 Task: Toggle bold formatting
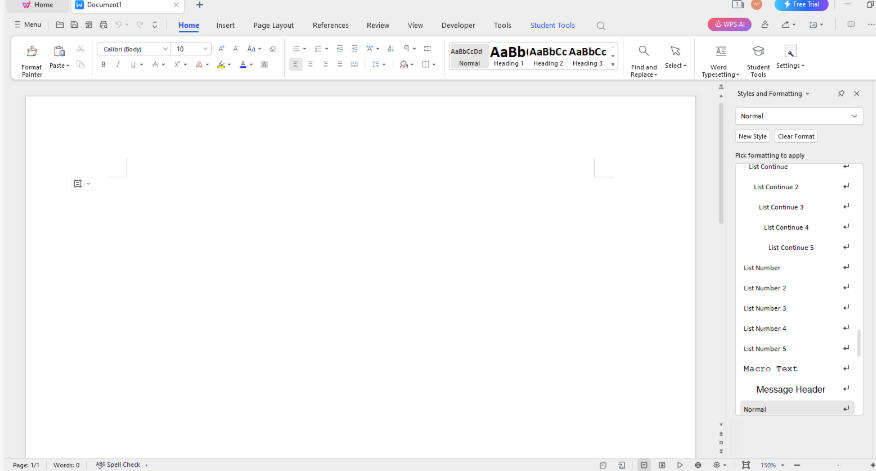[x=103, y=65]
